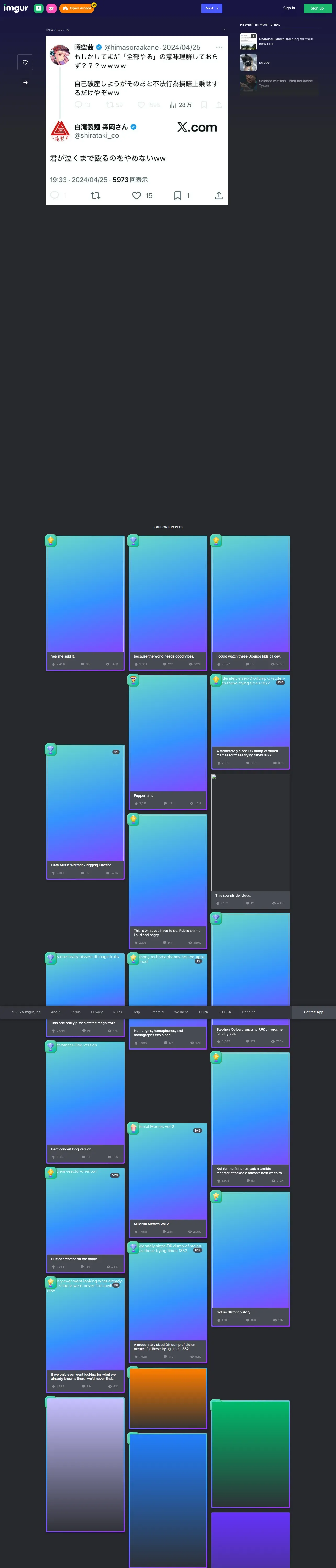Click popcorn badge on Millenial Memes card
Image resolution: width=336 pixels, height=1568 pixels.
point(133,1128)
